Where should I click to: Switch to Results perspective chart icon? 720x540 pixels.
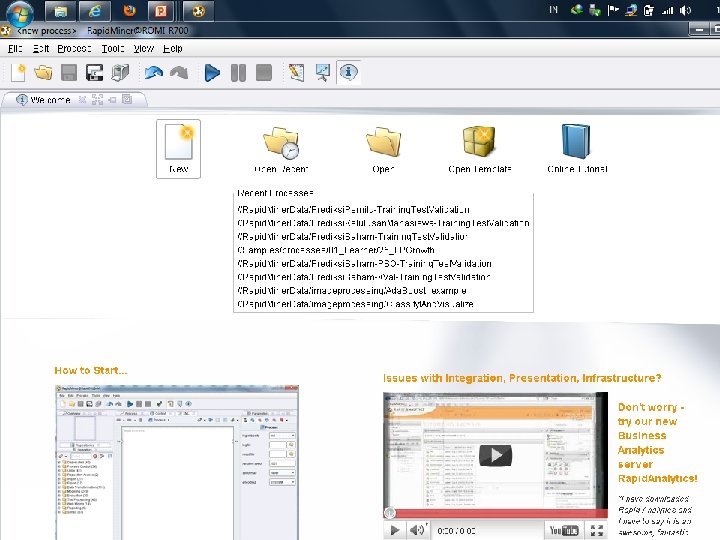(x=323, y=73)
